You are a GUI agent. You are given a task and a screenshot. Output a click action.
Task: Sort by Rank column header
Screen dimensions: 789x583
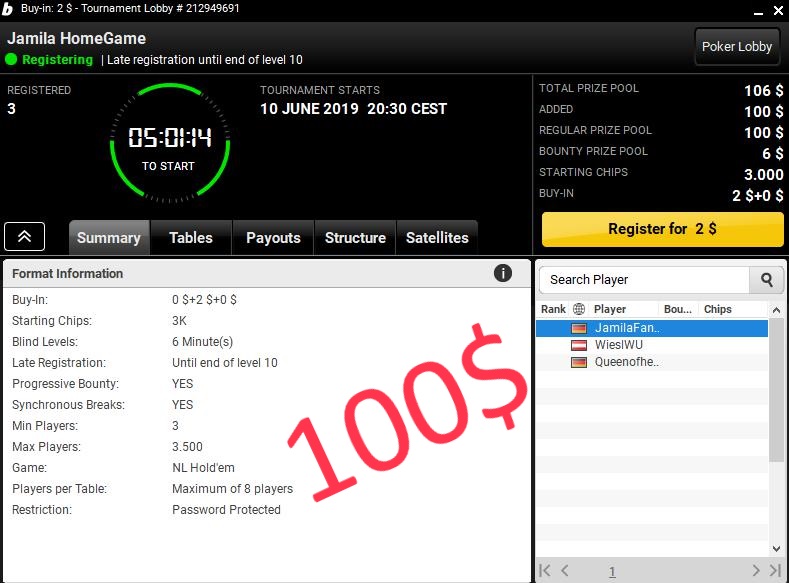click(x=553, y=309)
